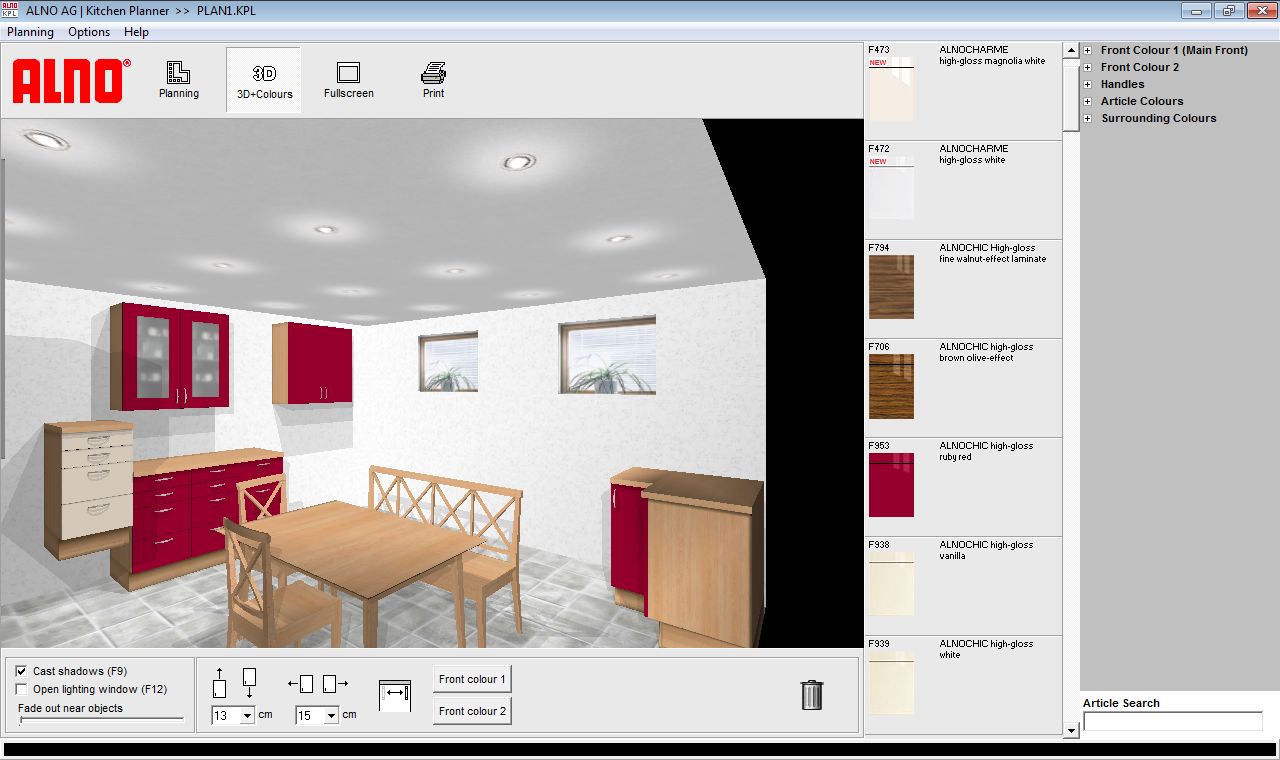Select Article Colours tree label
This screenshot has height=760, width=1280.
(1142, 101)
